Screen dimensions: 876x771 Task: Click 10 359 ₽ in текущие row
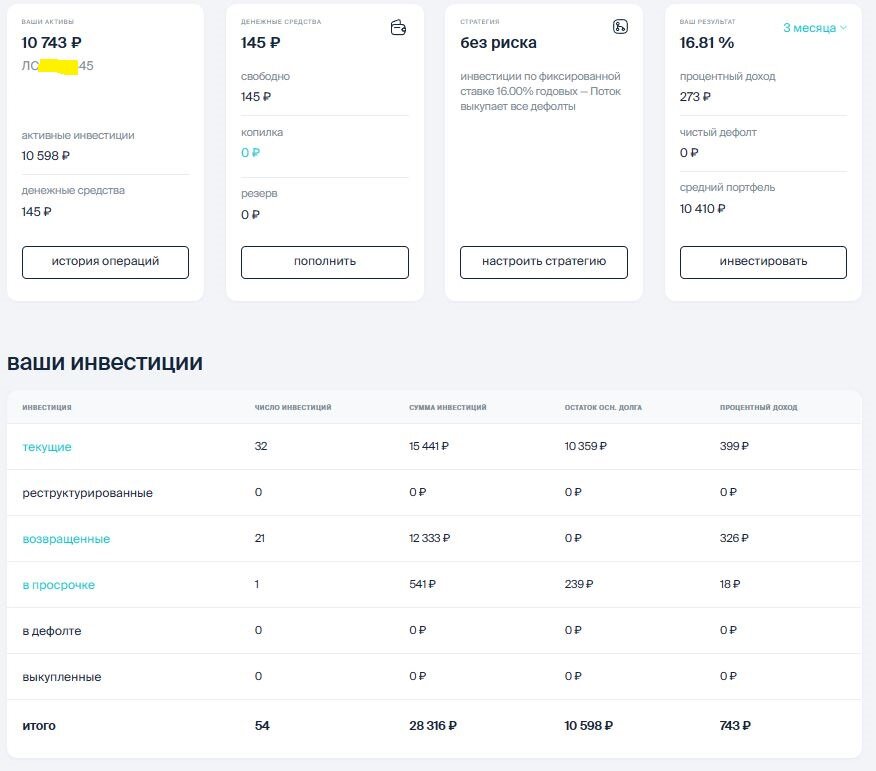[x=585, y=446]
